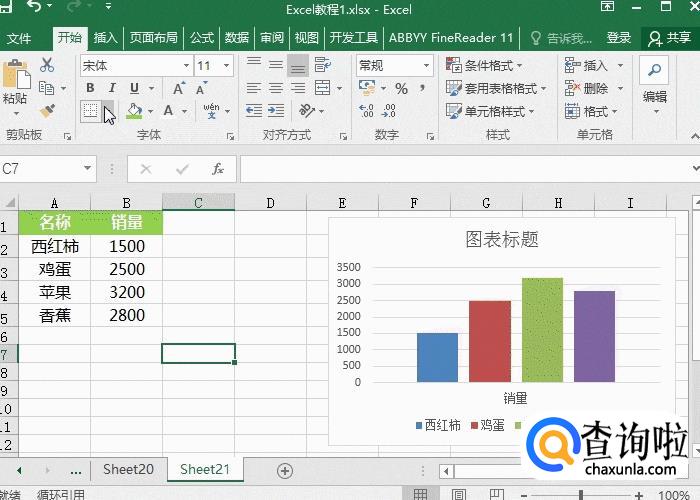
Task: Open the 文件 file tab
Action: [19, 38]
